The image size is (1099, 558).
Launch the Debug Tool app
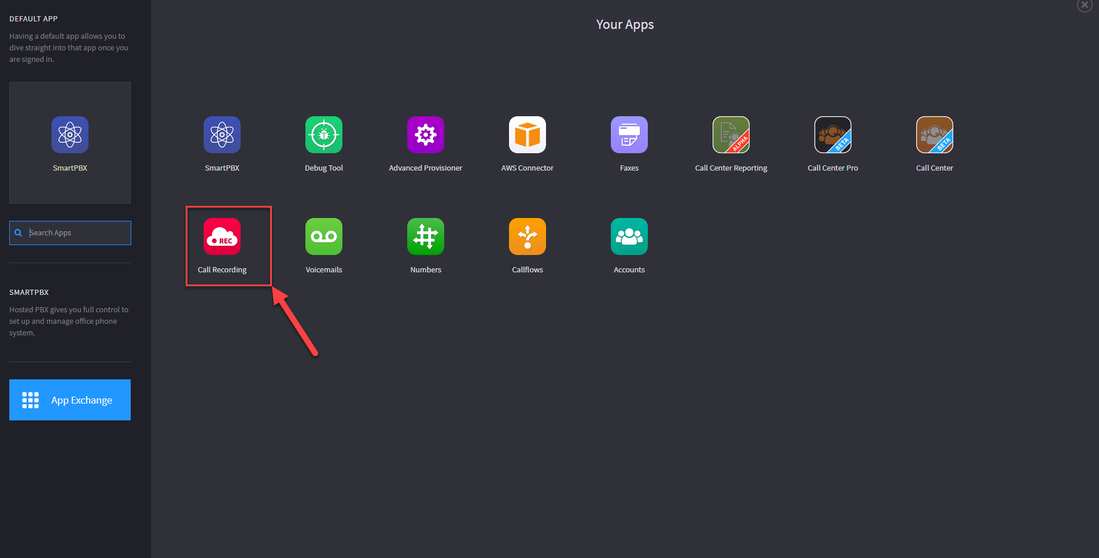tap(323, 135)
